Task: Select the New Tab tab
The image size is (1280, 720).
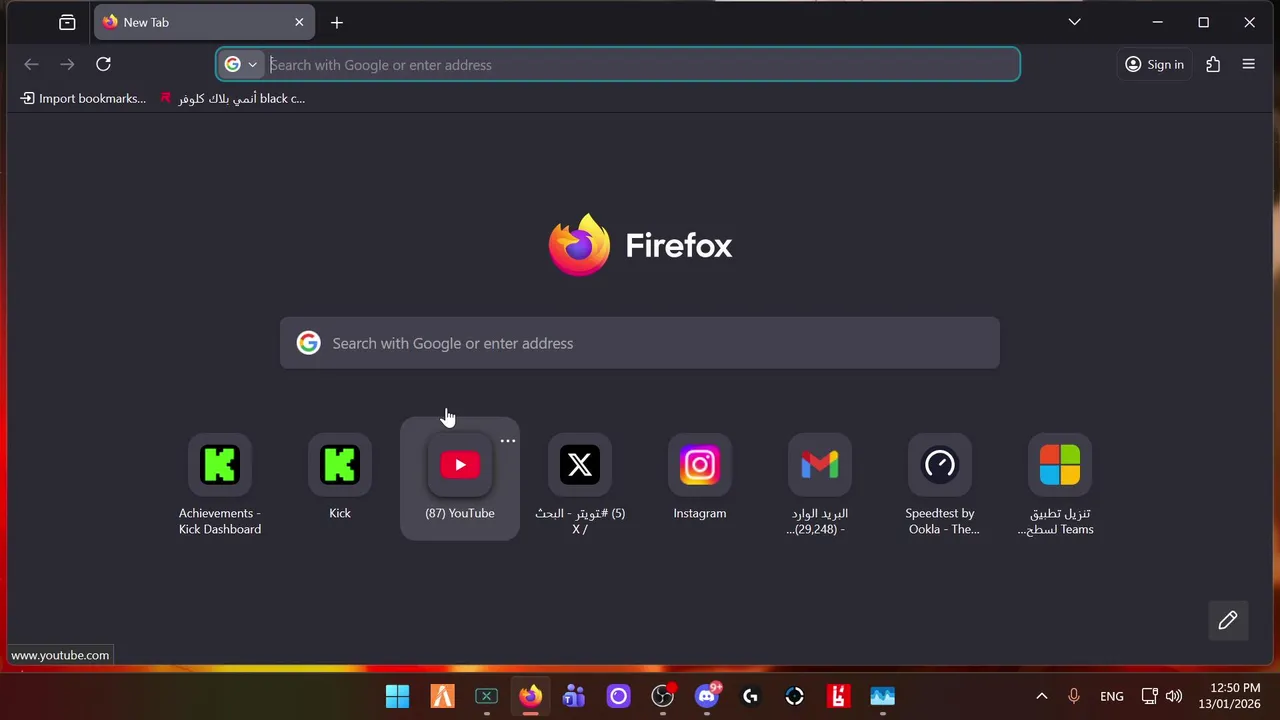Action: (204, 22)
